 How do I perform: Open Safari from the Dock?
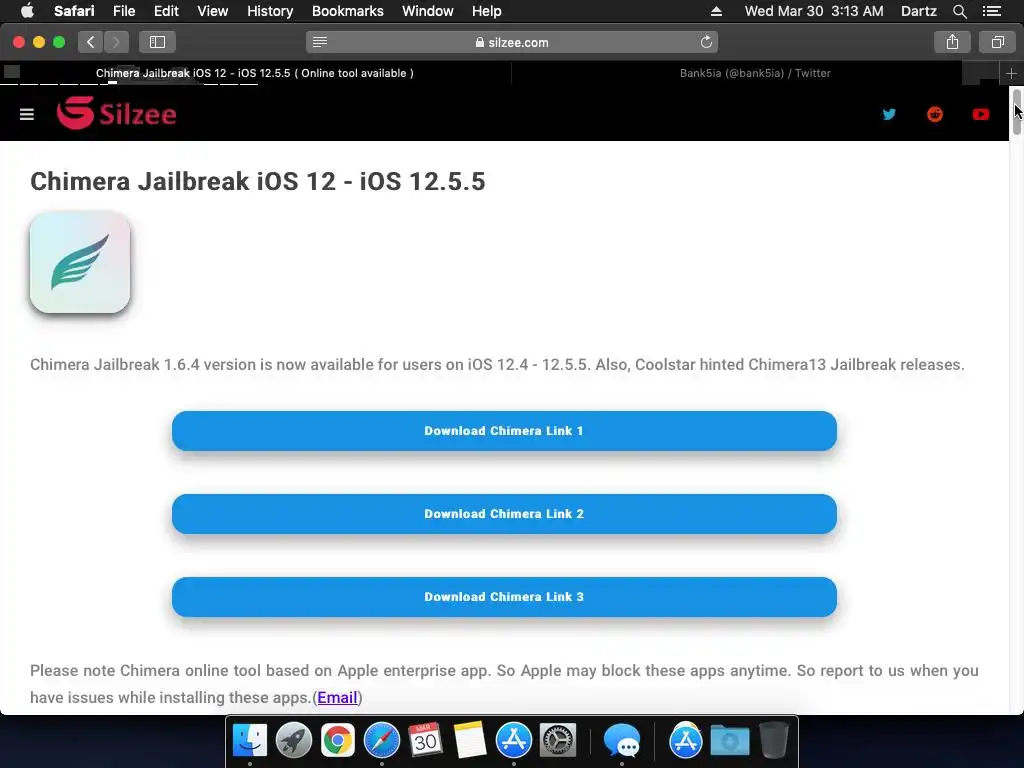(381, 741)
